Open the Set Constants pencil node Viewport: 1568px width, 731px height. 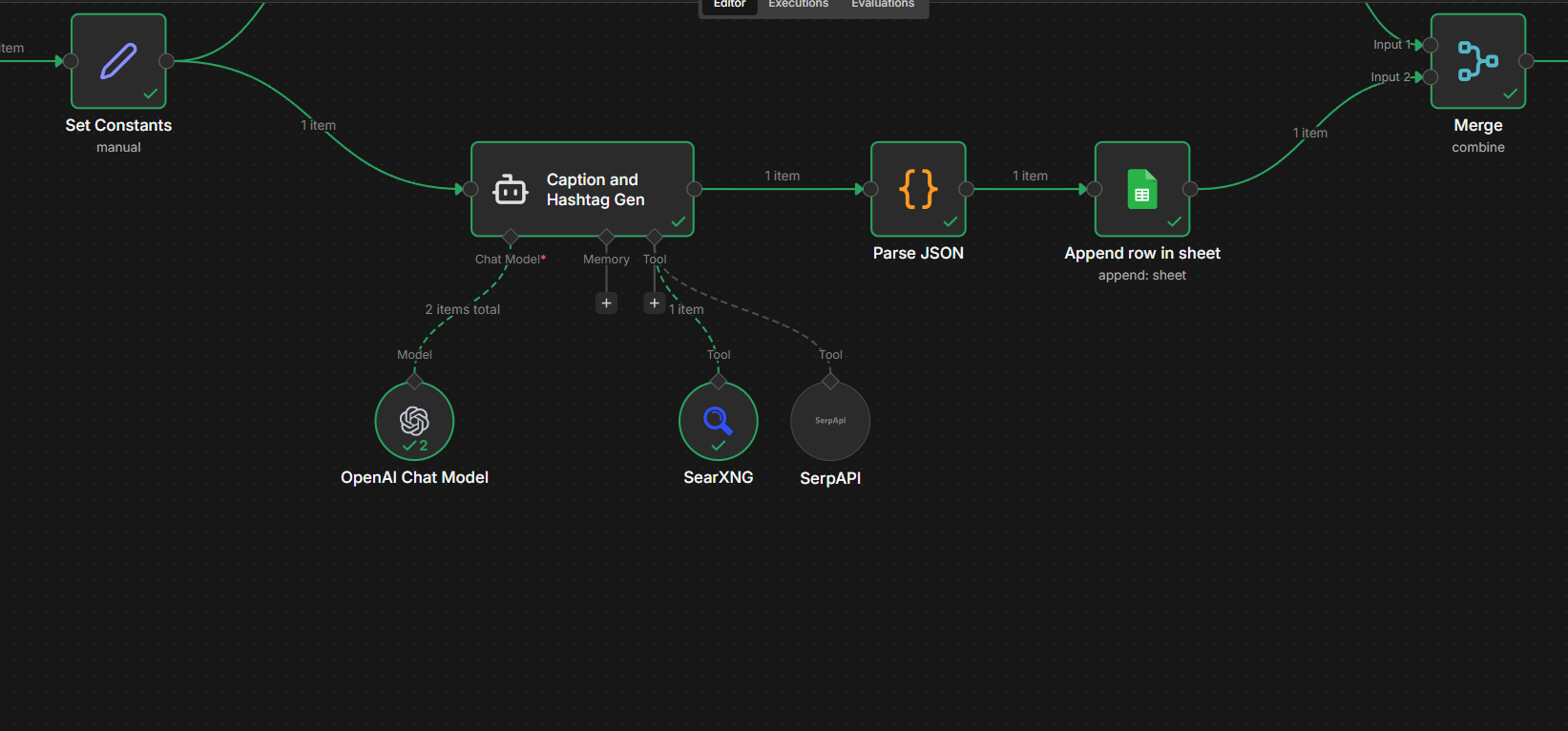118,61
